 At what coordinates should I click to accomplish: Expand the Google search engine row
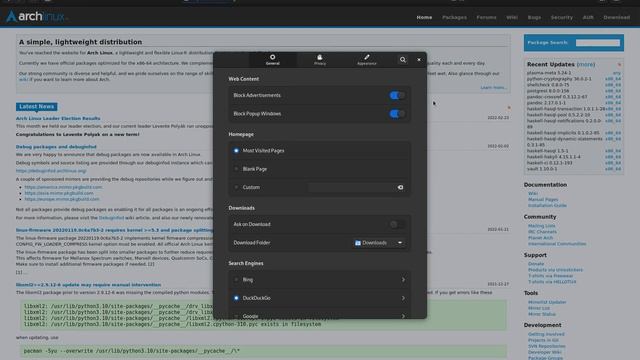point(403,316)
